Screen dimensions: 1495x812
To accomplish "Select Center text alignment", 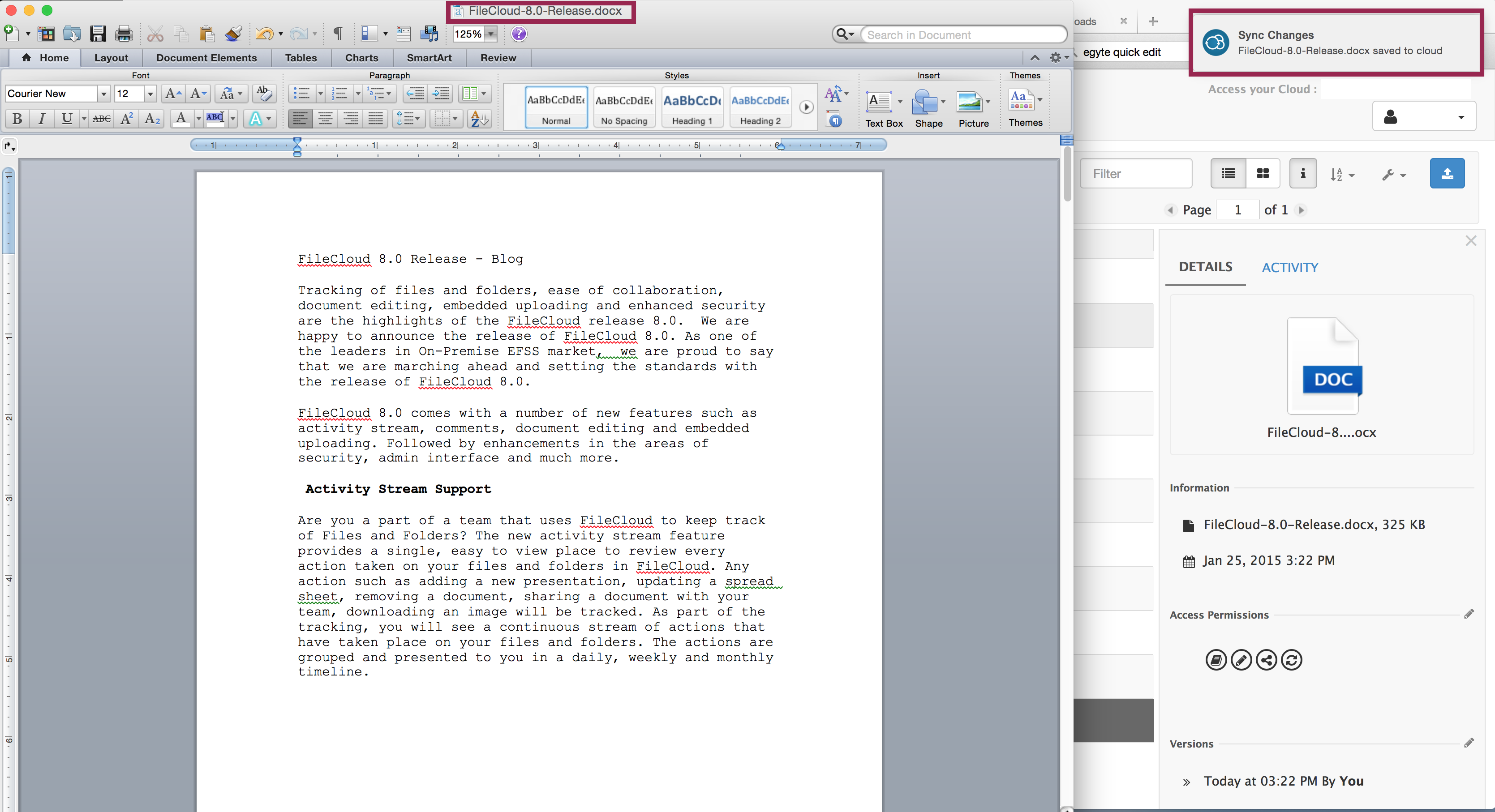I will pos(325,119).
